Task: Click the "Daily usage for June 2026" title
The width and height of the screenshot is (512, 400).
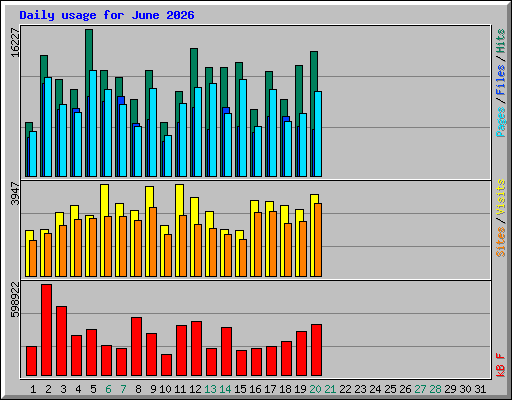Action: 107,15
